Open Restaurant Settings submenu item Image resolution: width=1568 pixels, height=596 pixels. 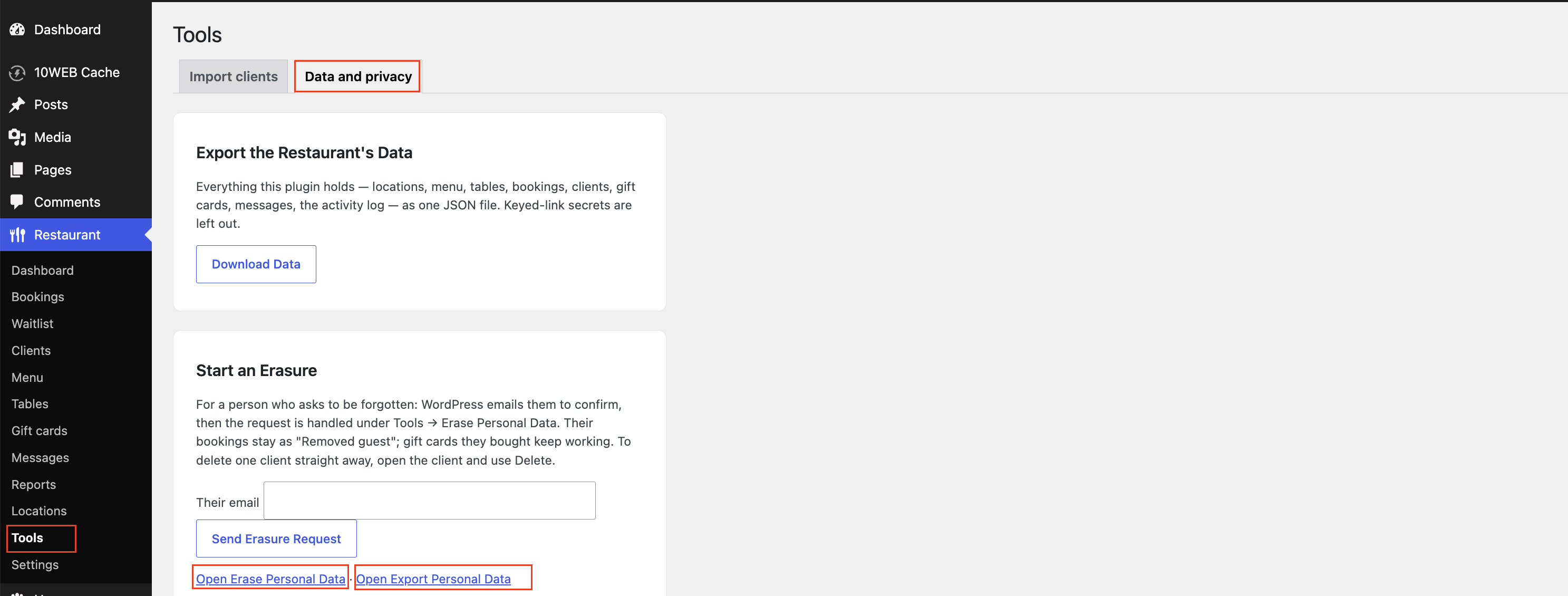[35, 565]
